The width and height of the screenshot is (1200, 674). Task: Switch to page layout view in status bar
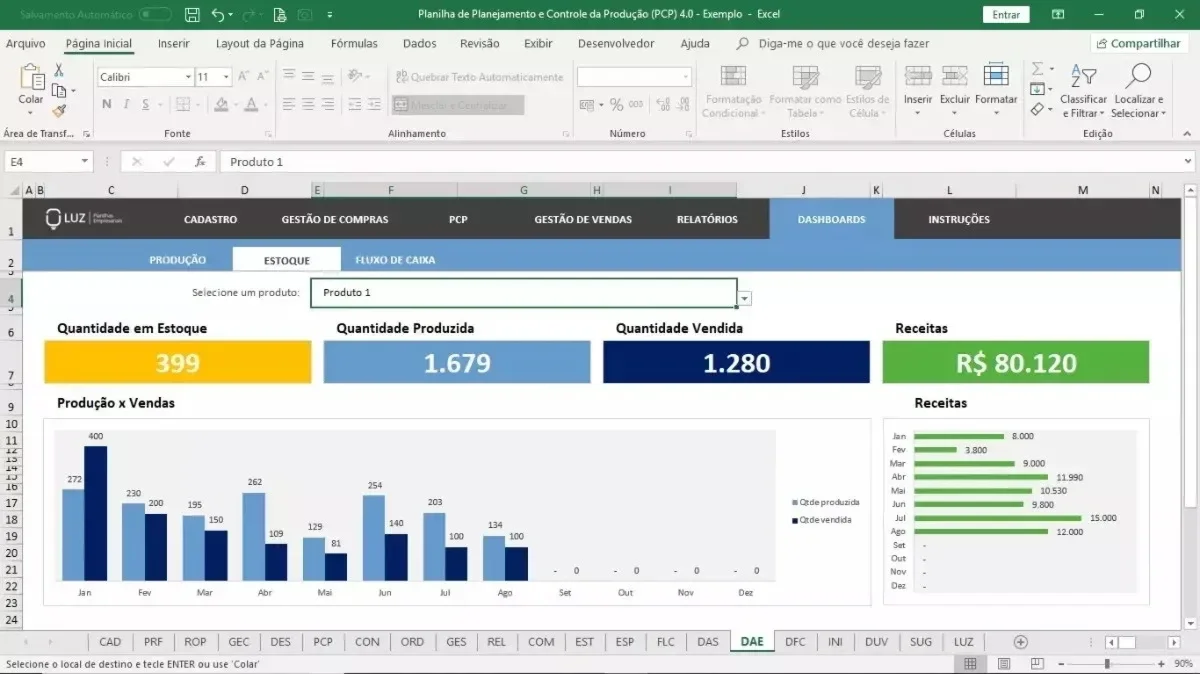(1004, 664)
